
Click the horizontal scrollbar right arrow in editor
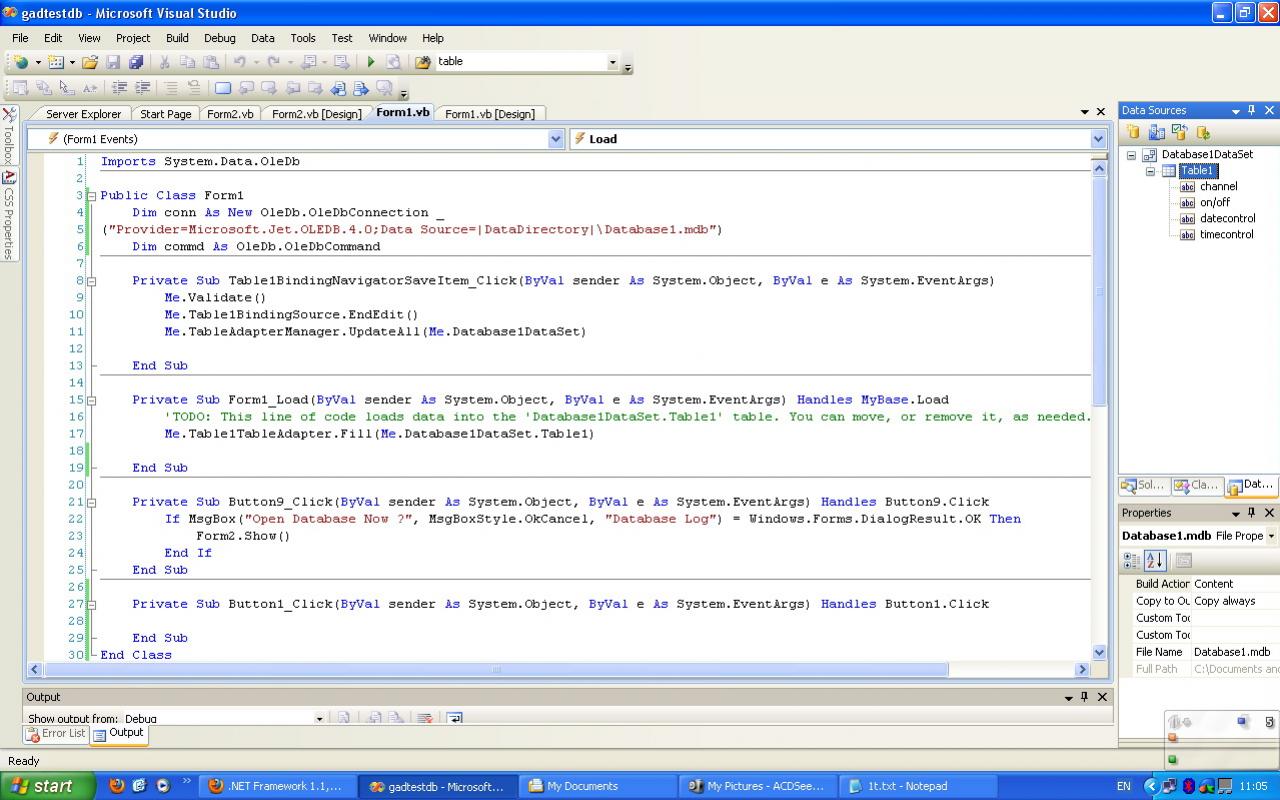pos(1081,669)
